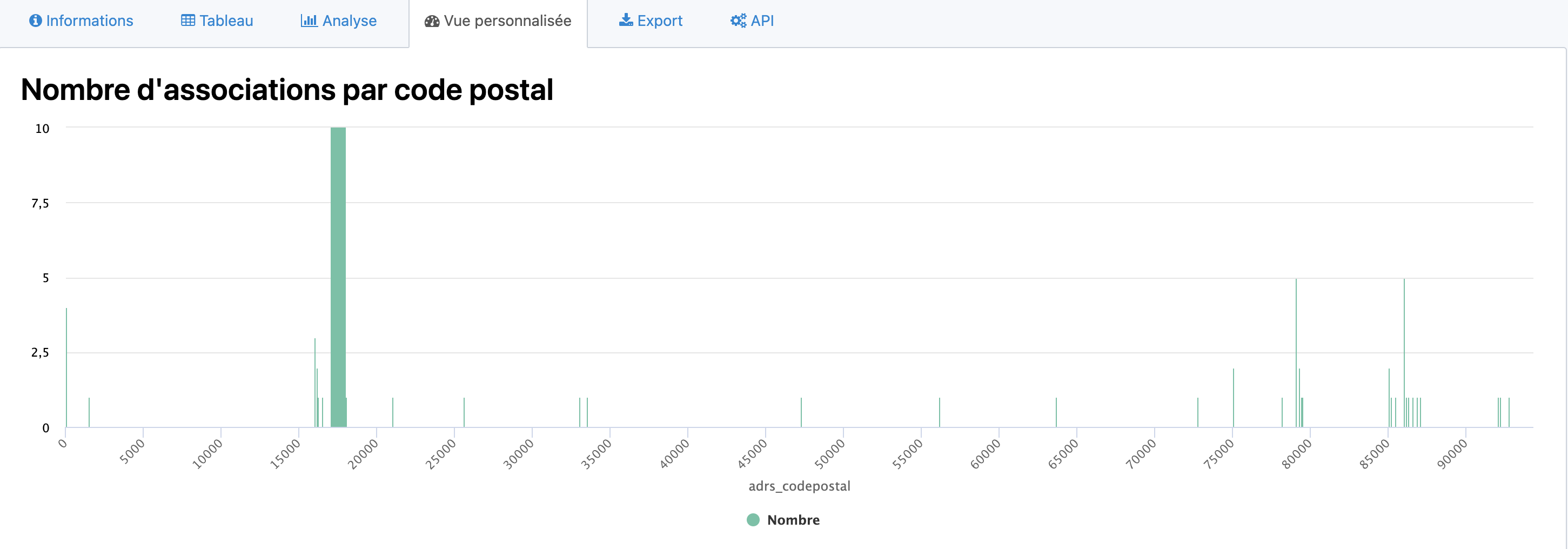
Task: Switch to the Tableau tab
Action: coord(226,21)
